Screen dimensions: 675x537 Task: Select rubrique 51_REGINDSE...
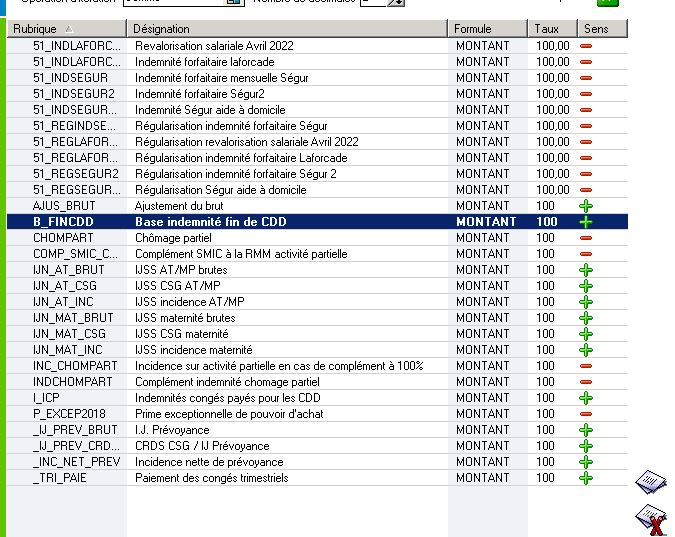click(74, 126)
